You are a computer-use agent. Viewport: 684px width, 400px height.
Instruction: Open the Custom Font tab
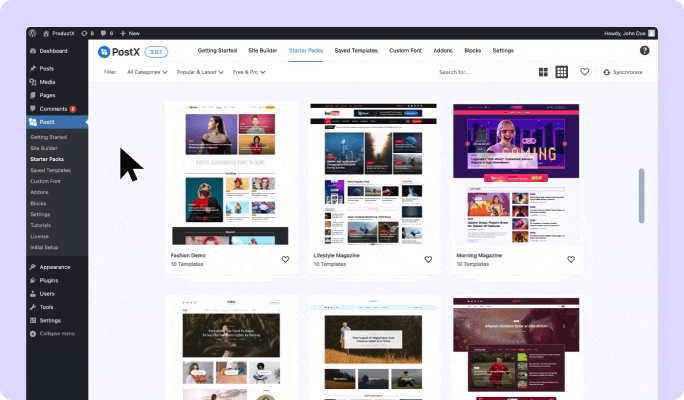[x=405, y=51]
